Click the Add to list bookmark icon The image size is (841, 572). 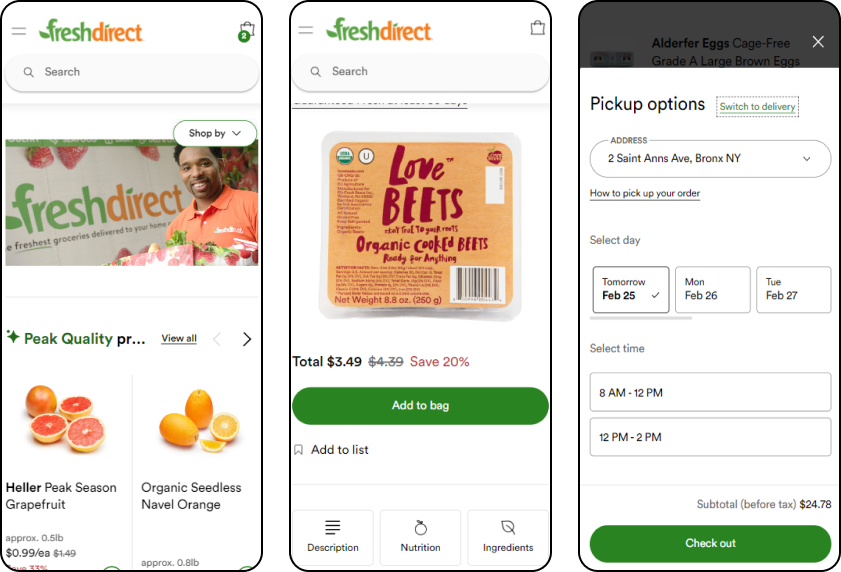coord(299,450)
